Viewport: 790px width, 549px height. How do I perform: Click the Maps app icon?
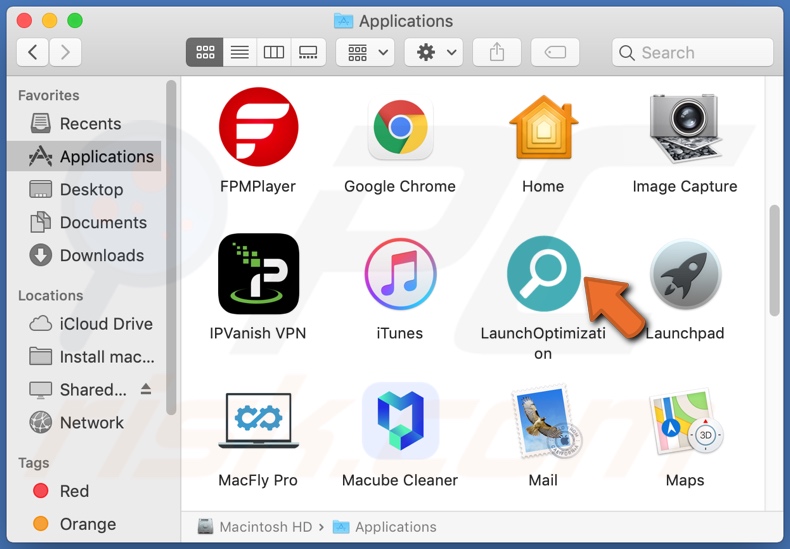[x=686, y=421]
